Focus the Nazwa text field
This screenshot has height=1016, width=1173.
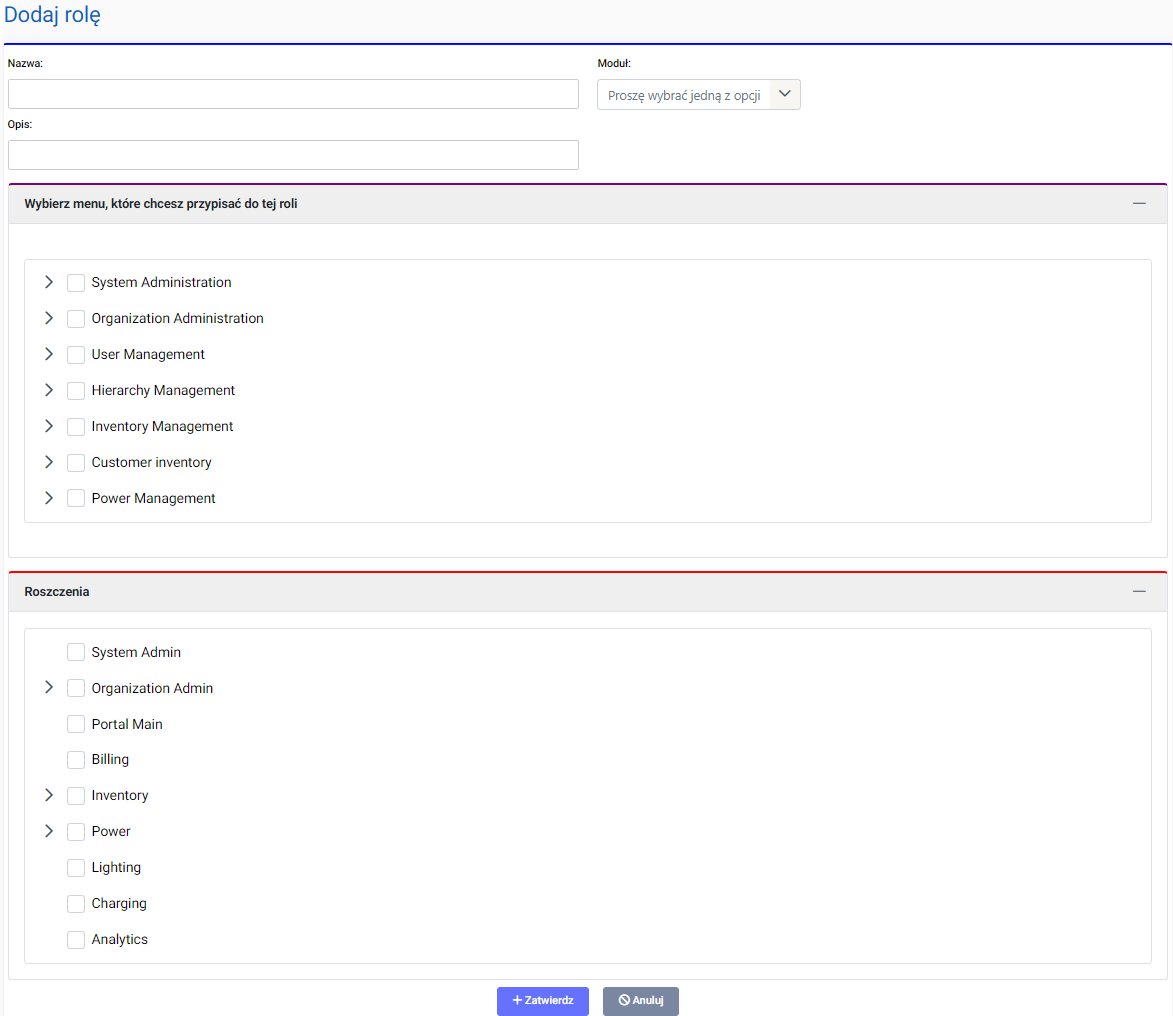pyautogui.click(x=293, y=94)
